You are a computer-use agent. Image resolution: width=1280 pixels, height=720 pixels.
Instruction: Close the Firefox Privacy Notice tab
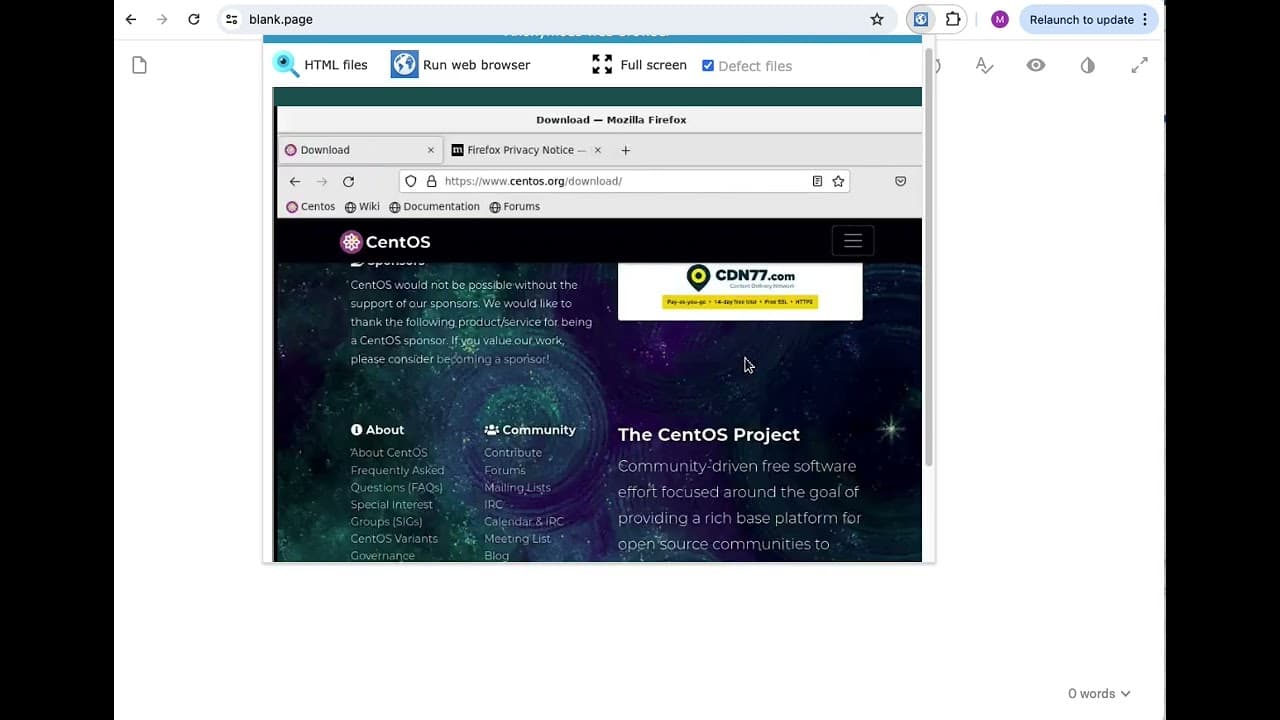tap(598, 150)
